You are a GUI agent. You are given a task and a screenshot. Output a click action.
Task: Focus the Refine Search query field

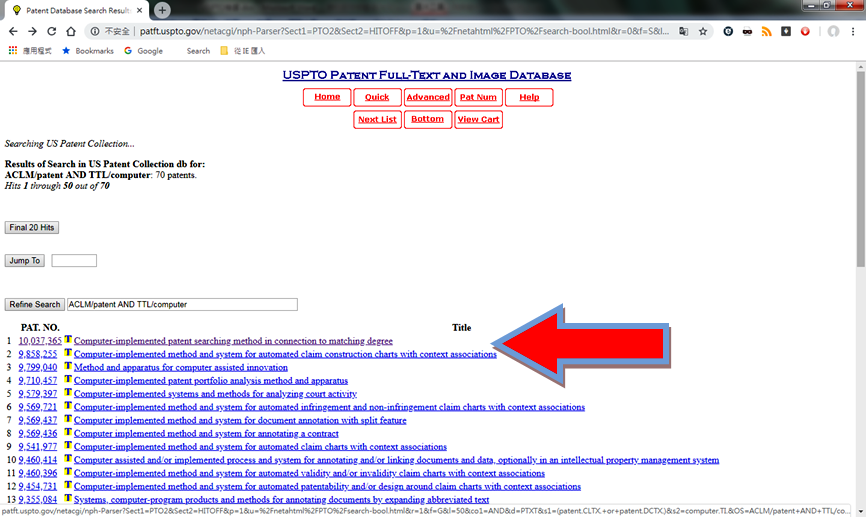point(182,304)
